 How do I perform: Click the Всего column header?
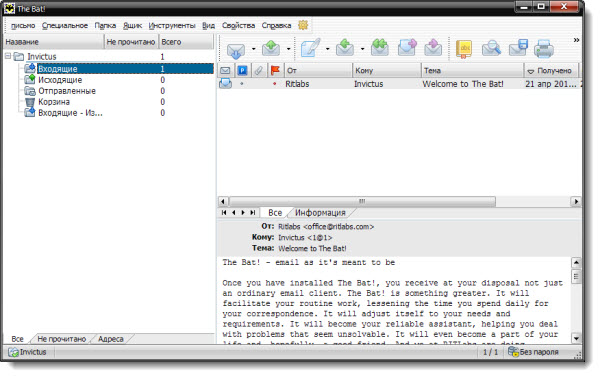[x=186, y=42]
